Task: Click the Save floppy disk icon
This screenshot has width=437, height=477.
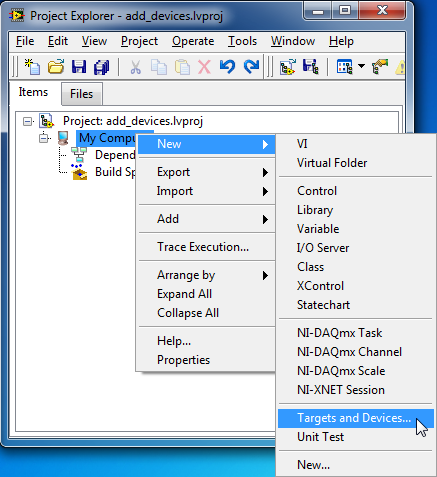Action: click(x=79, y=67)
